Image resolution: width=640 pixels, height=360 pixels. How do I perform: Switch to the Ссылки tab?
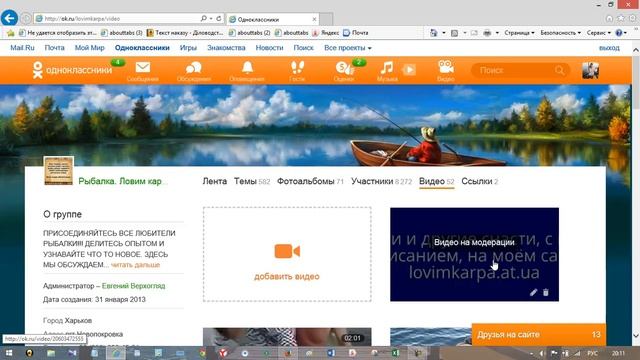tap(480, 181)
